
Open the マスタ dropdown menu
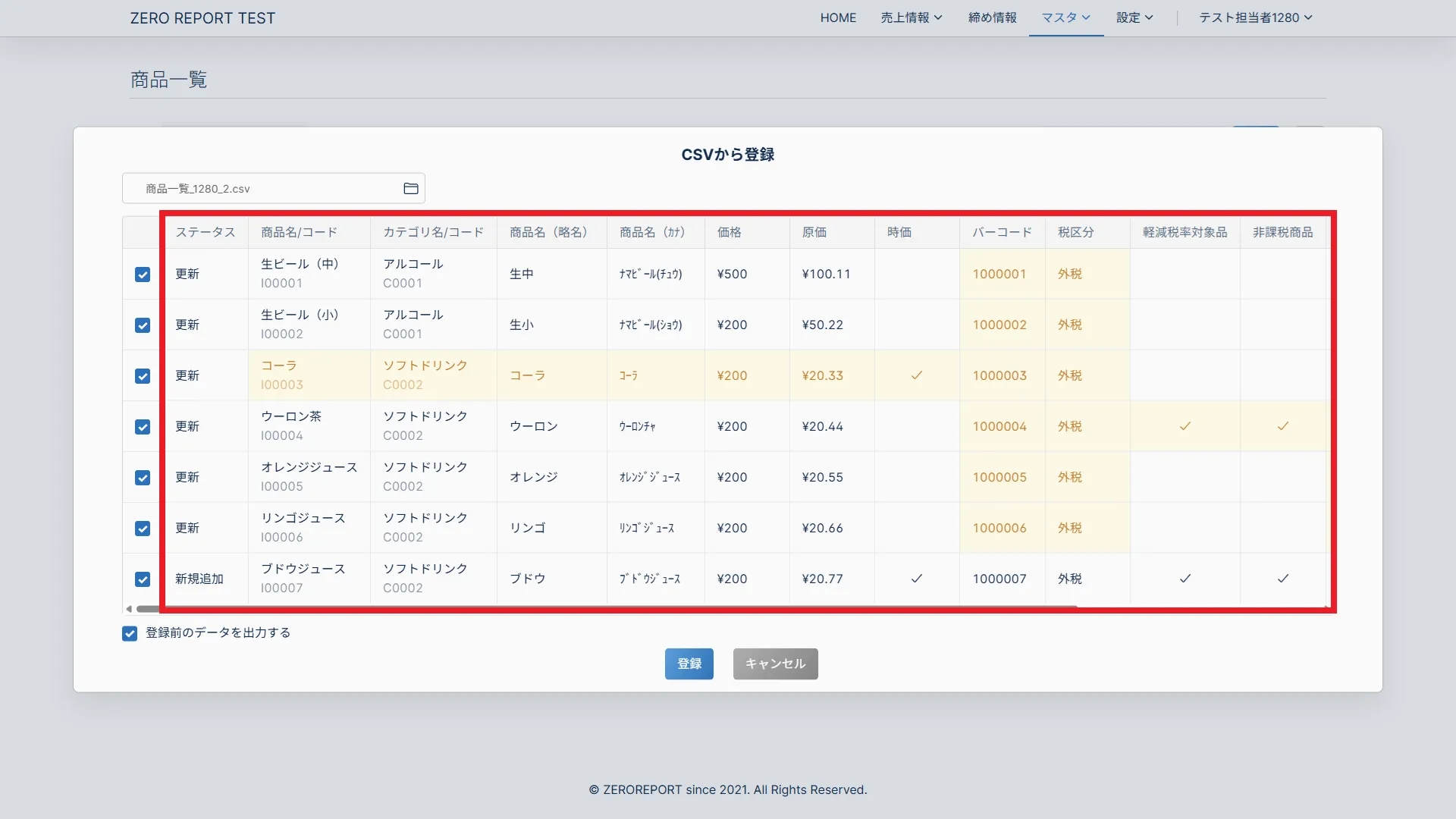point(1065,17)
